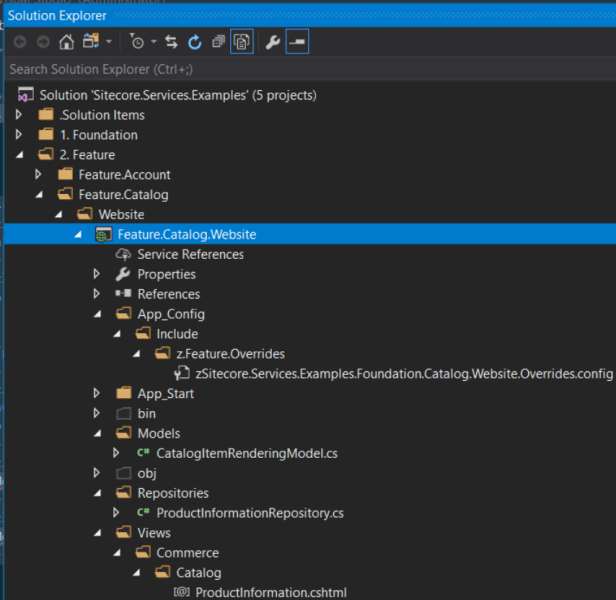Viewport: 616px width, 600px height.
Task: Expand the App_Start folder
Action: click(97, 393)
